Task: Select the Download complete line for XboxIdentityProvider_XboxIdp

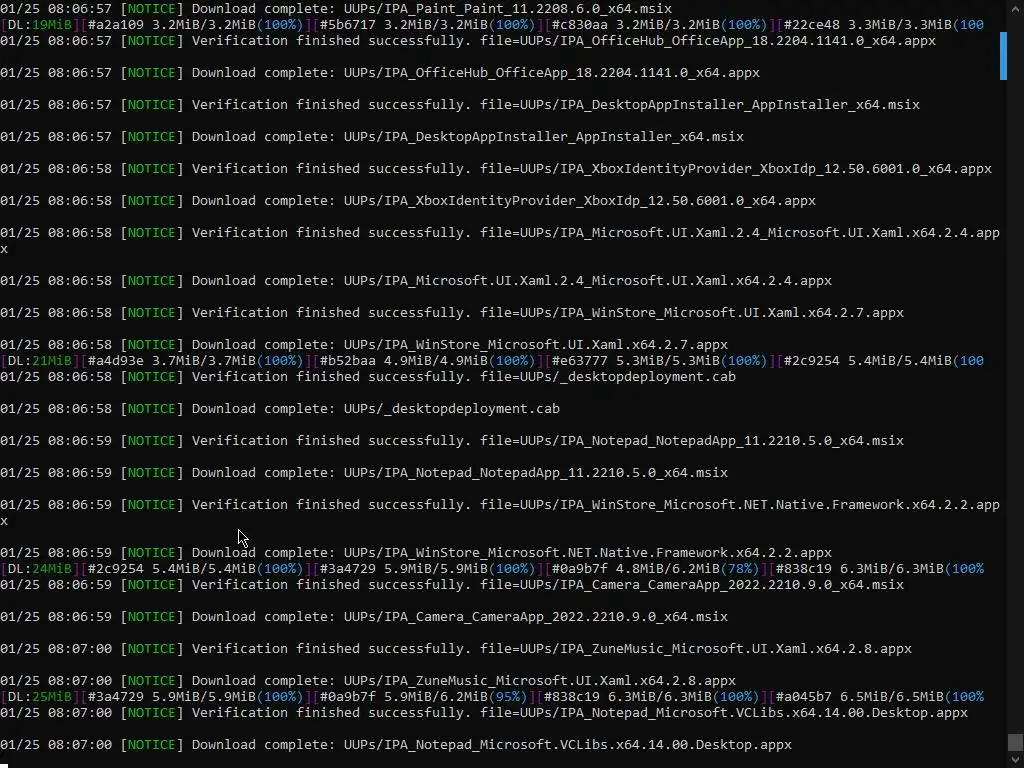Action: point(408,200)
